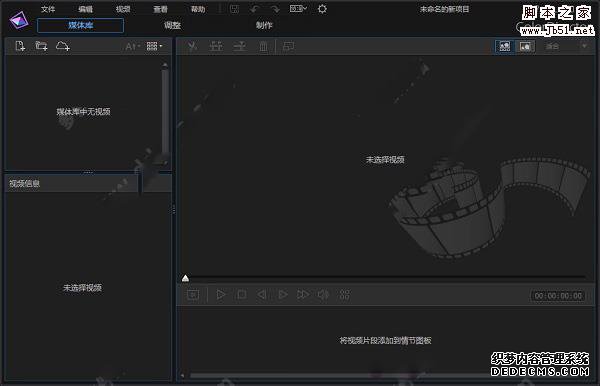Click the save project icon

tap(234, 9)
